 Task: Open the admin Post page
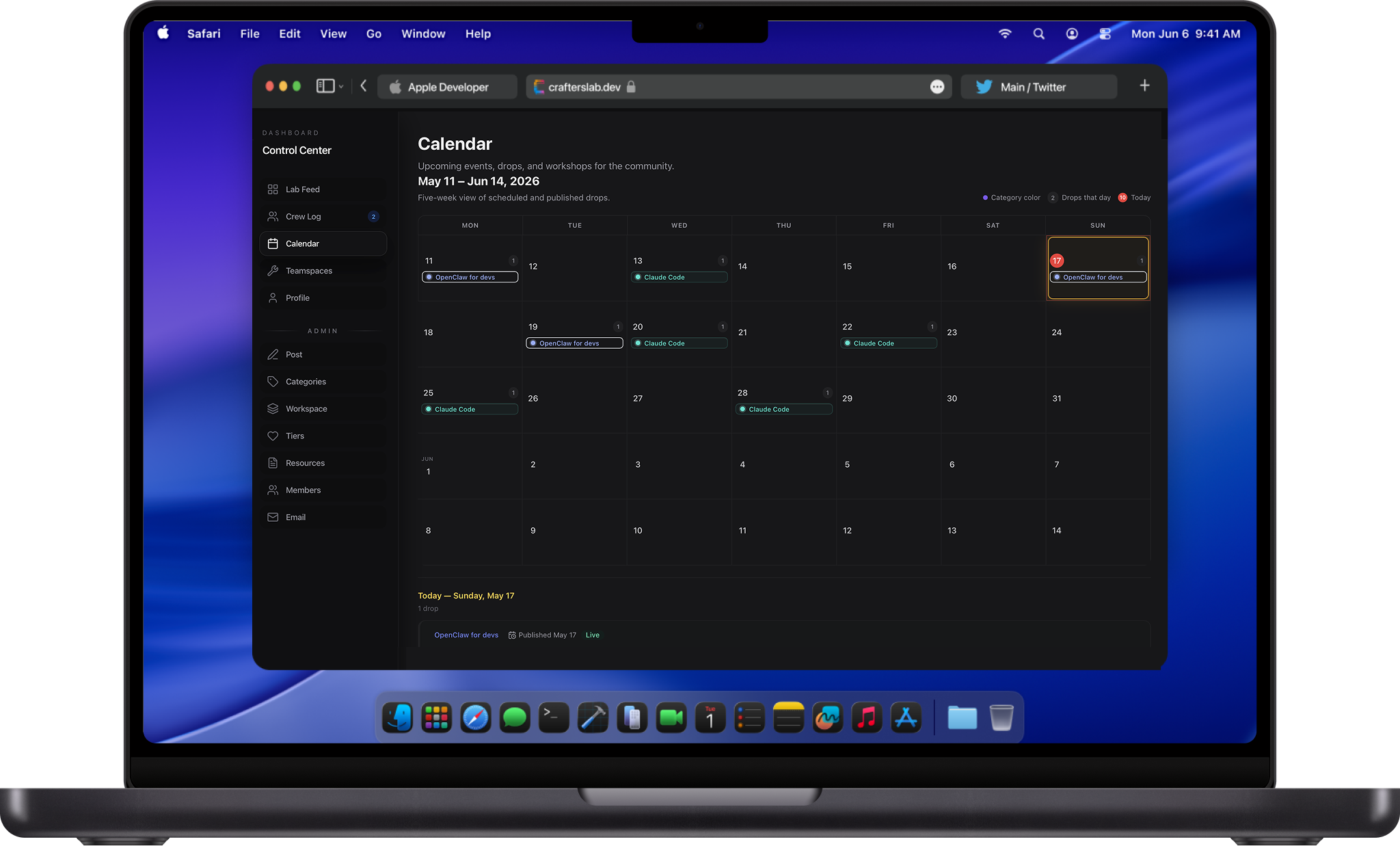(x=323, y=354)
